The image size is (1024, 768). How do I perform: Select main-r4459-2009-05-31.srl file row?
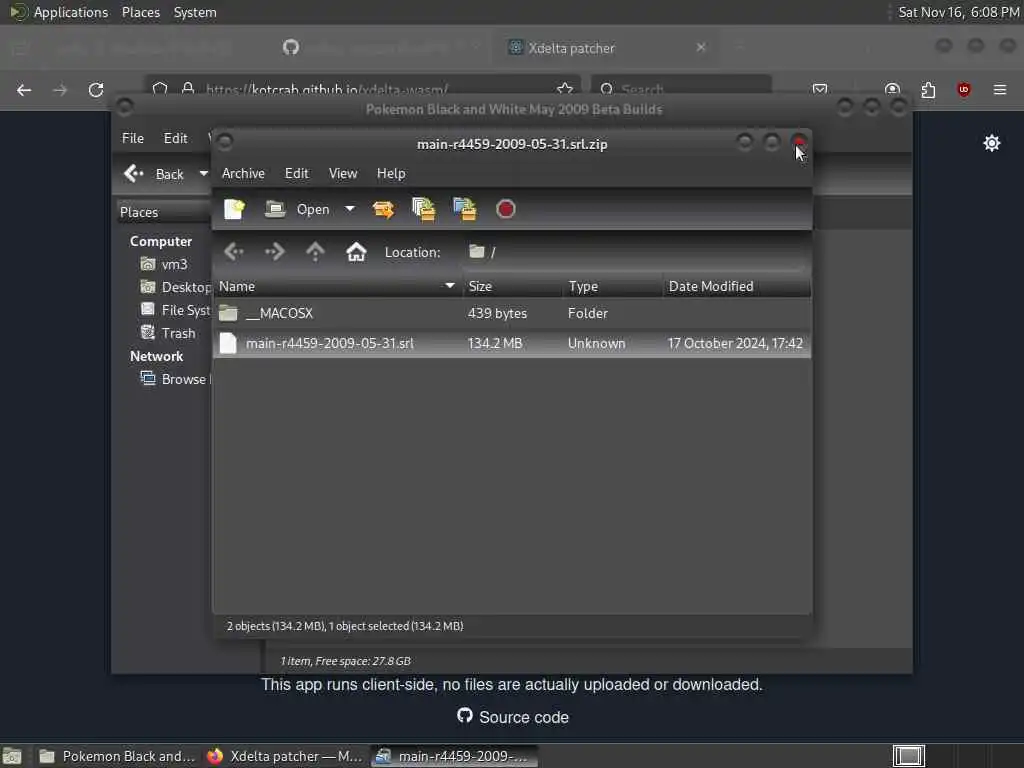(512, 344)
